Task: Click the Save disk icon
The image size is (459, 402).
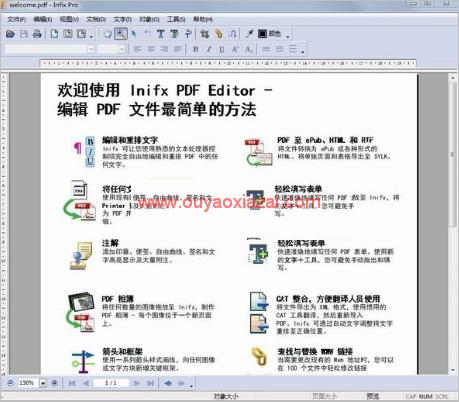Action: point(24,34)
